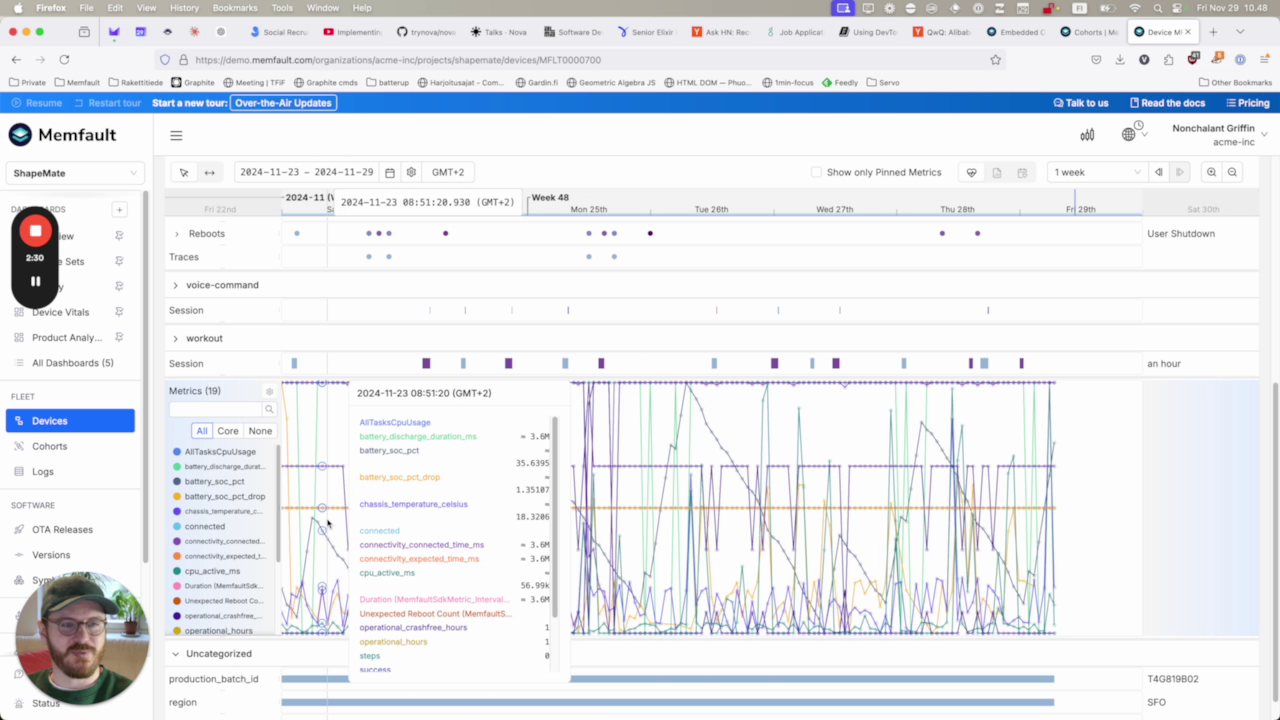Click the battery_soc_pct color swatch
1280x720 pixels.
coord(177,481)
